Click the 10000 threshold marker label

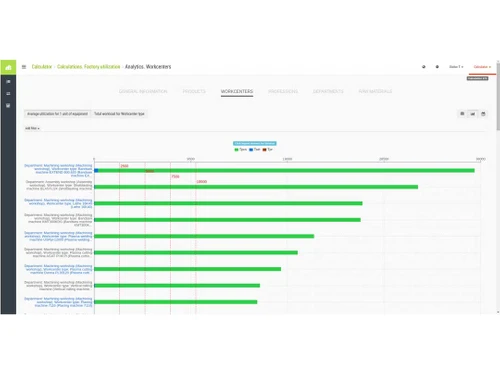click(202, 182)
